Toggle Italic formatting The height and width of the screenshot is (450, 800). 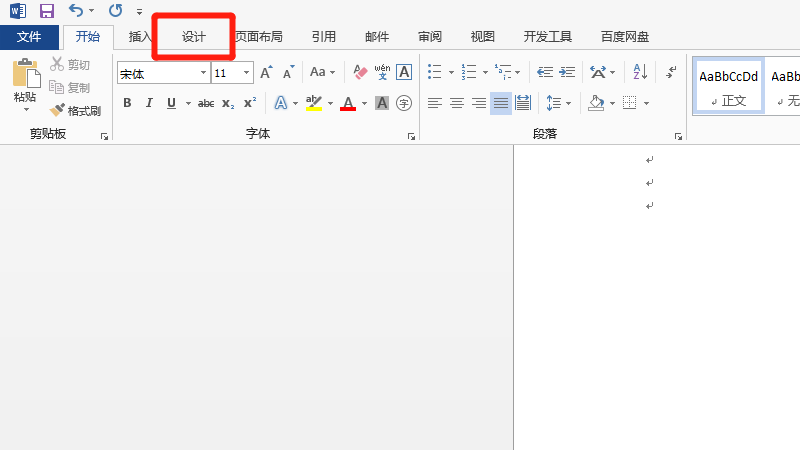coord(149,103)
